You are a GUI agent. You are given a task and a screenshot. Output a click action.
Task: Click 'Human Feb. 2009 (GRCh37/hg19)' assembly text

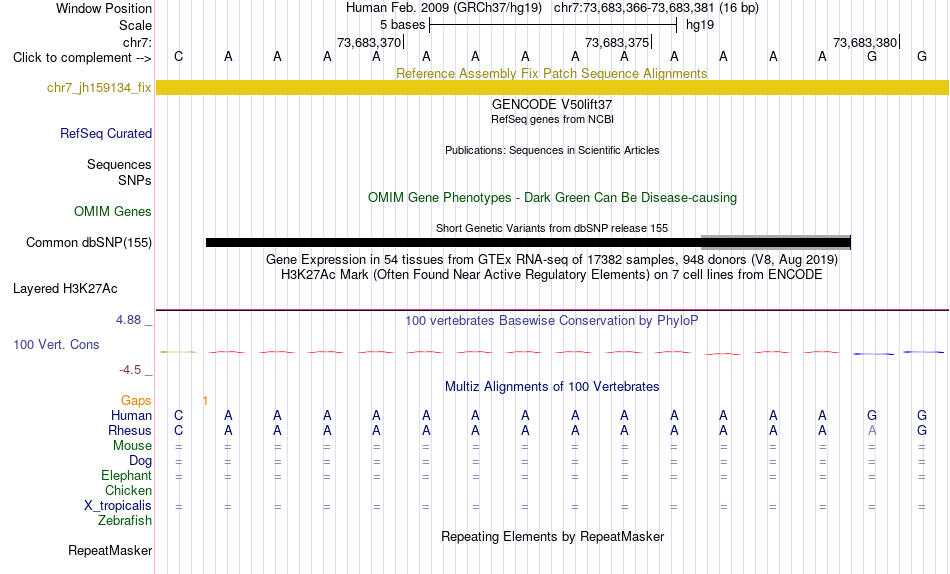pos(445,8)
